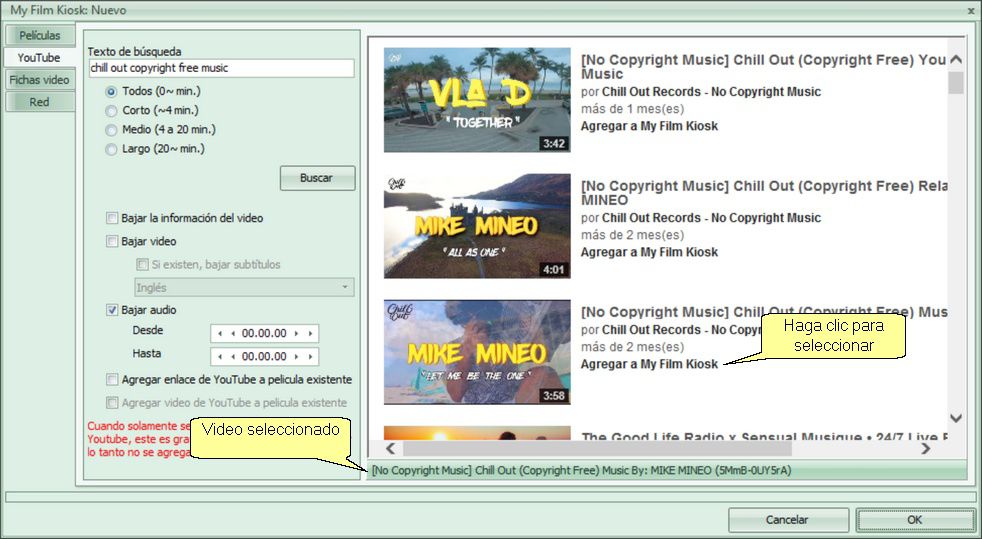Click Desde field leftmost back arrow
Image resolution: width=982 pixels, height=539 pixels.
[x=219, y=334]
